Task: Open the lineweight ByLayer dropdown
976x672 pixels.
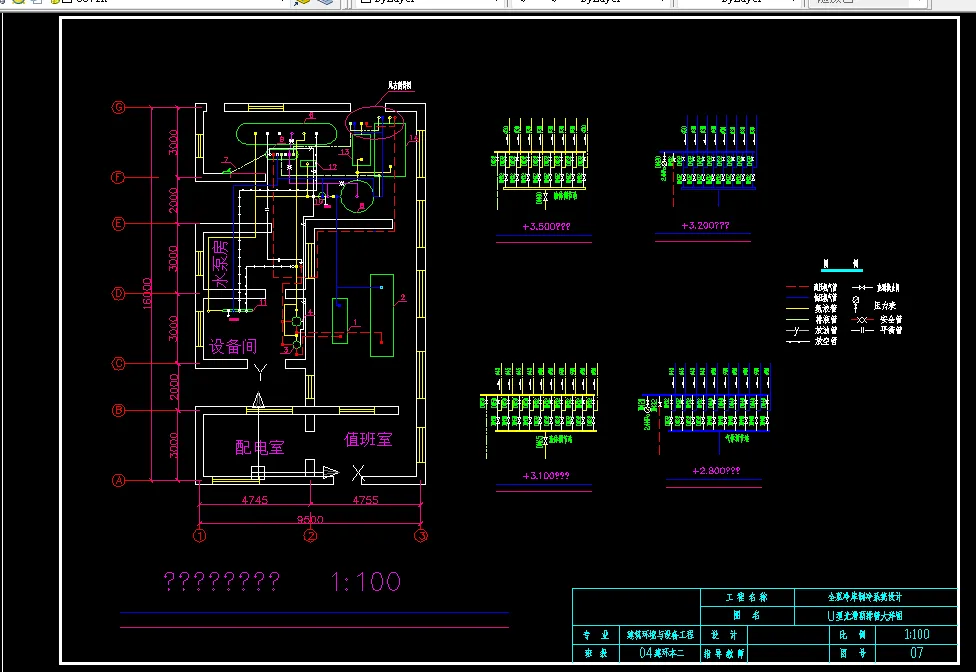Action: pos(739,2)
